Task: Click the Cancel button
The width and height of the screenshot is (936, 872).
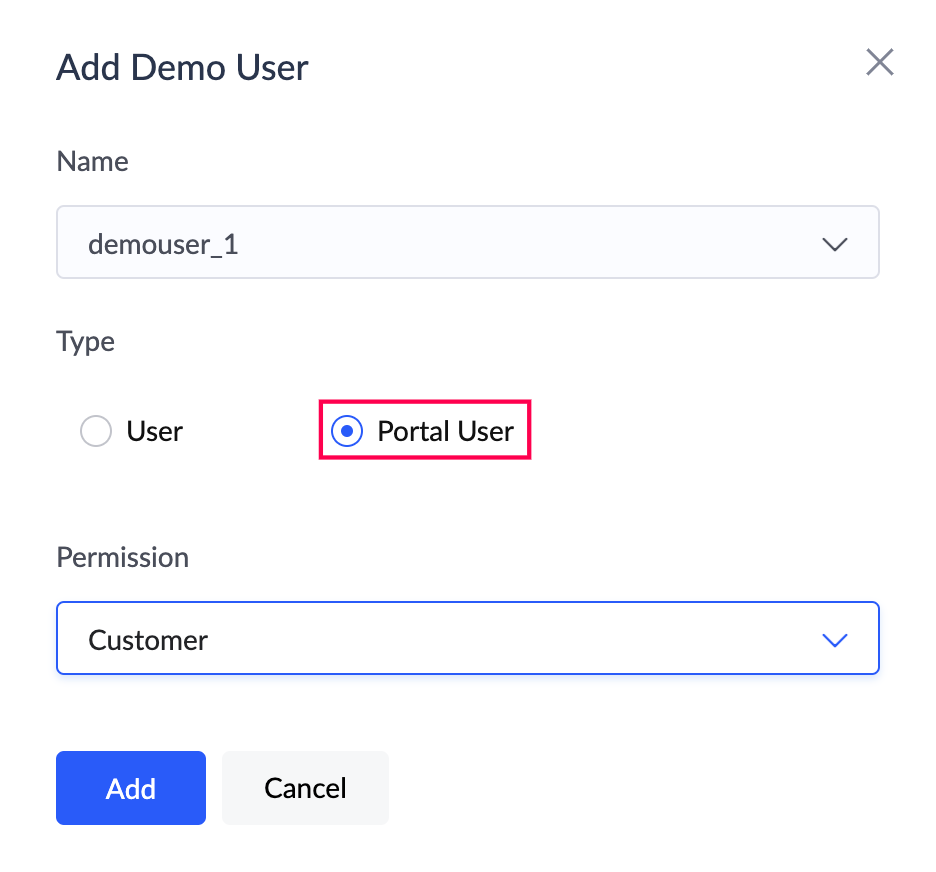Action: tap(305, 788)
